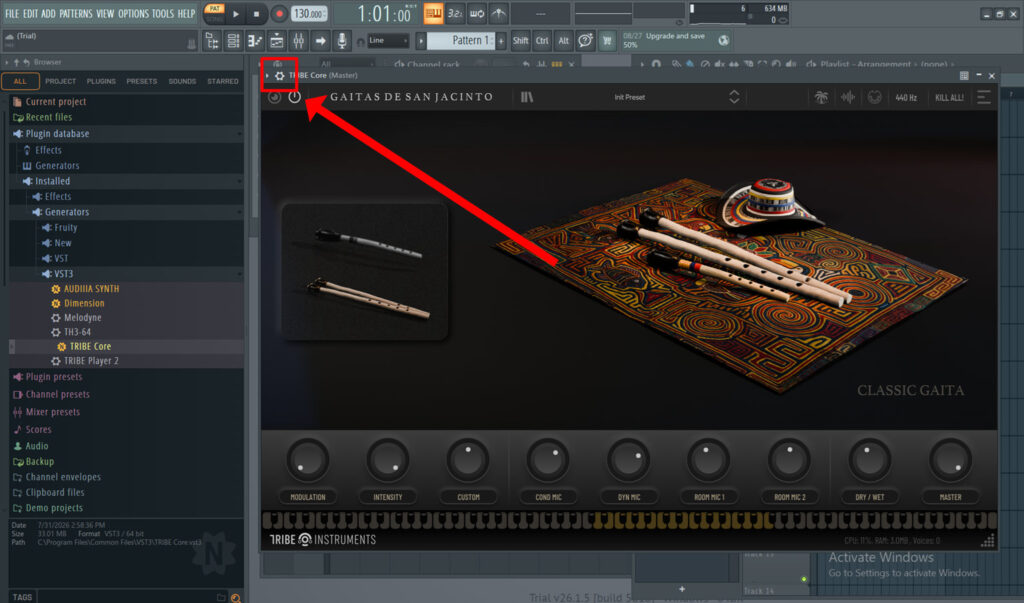Collapse the VST3 folder in the browser
This screenshot has height=603, width=1024.
(64, 274)
